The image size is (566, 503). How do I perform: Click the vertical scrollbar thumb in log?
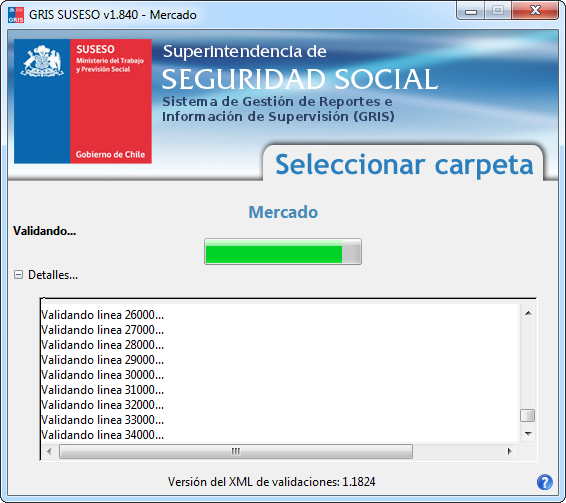527,415
